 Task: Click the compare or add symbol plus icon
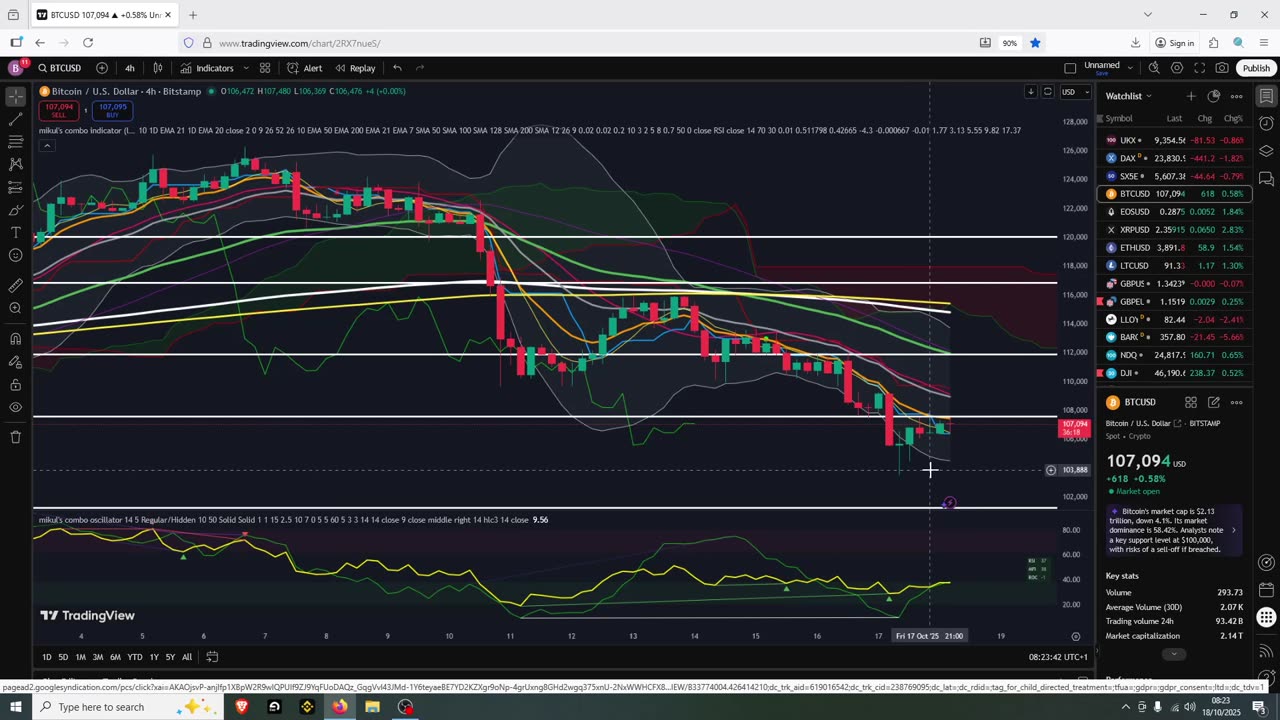tap(102, 68)
